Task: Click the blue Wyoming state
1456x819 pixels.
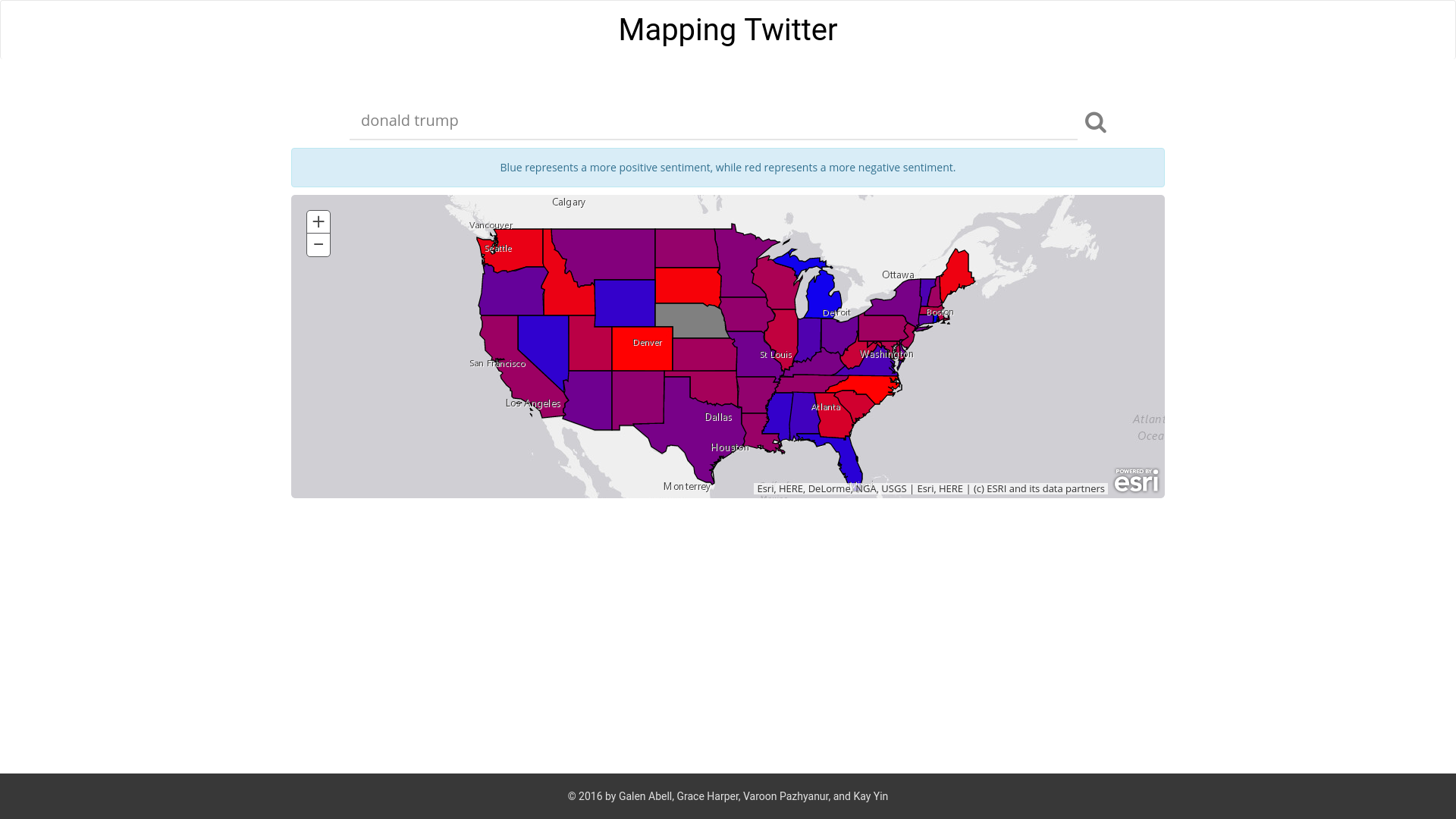Action: pos(624,303)
